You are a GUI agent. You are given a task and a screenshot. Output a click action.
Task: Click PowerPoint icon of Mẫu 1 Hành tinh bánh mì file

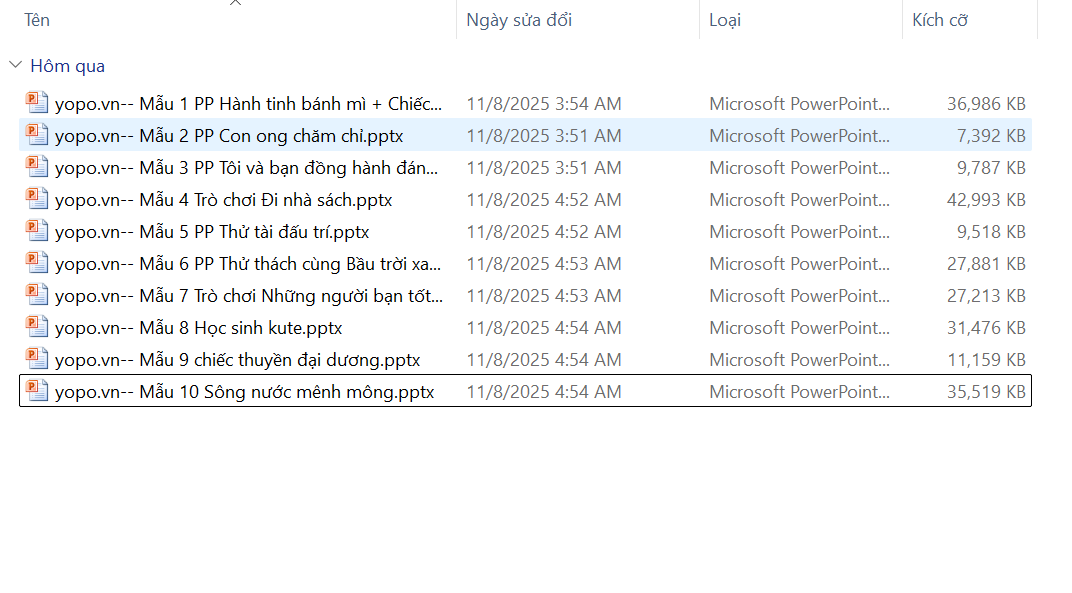coord(37,103)
